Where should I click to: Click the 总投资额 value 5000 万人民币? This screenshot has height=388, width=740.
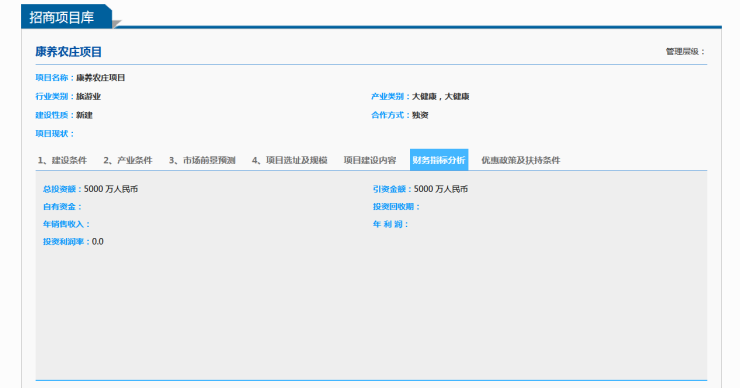[111, 189]
